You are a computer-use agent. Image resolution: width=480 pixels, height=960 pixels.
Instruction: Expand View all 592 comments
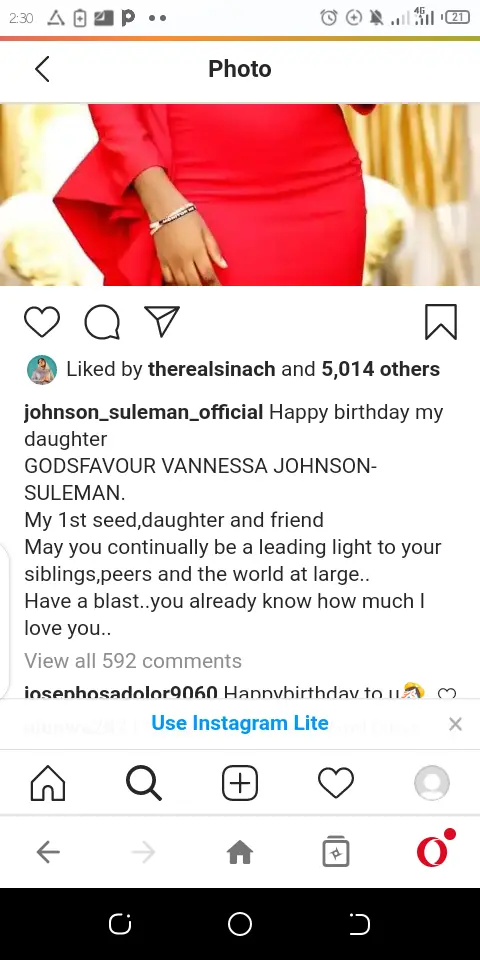(133, 661)
